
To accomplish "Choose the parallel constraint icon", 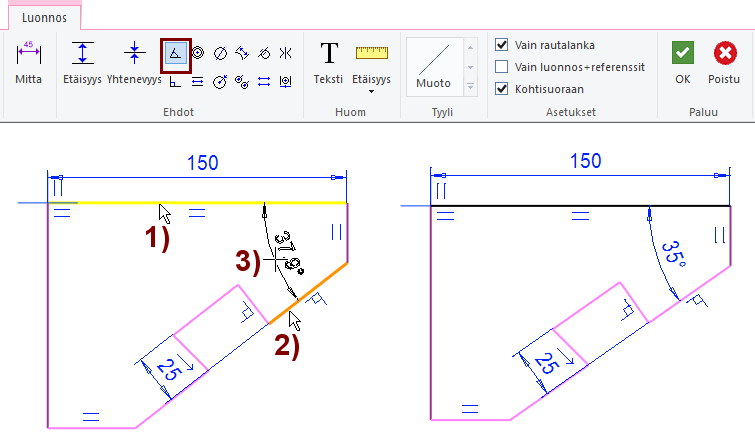I will tap(197, 82).
